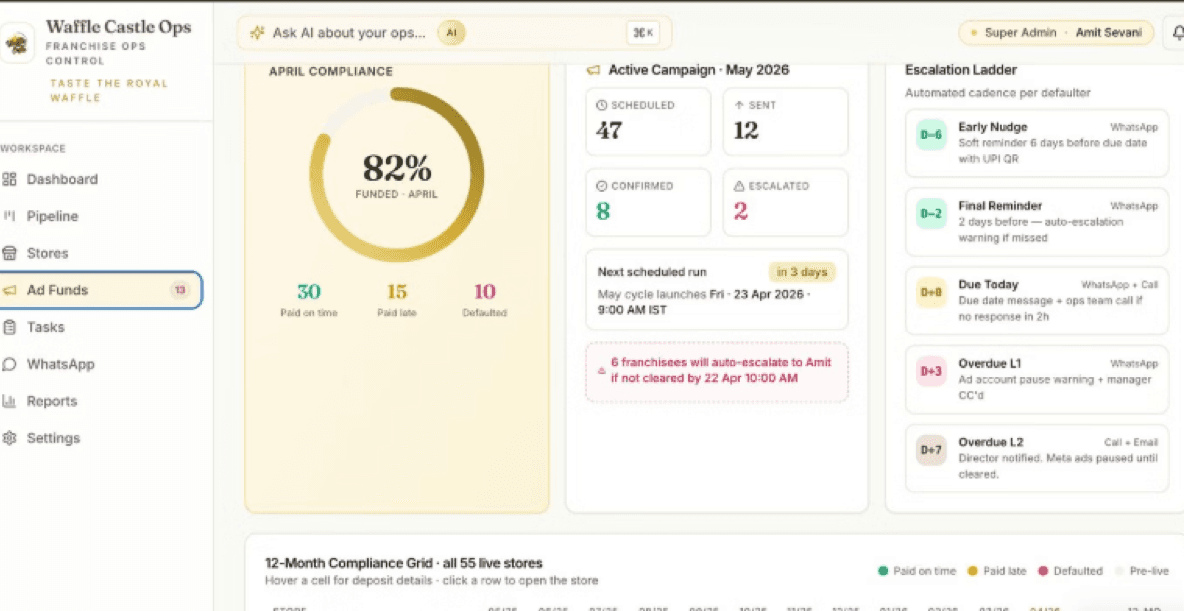Click the Paid on time green legend dot
Viewport: 1184px width, 611px height.
883,571
